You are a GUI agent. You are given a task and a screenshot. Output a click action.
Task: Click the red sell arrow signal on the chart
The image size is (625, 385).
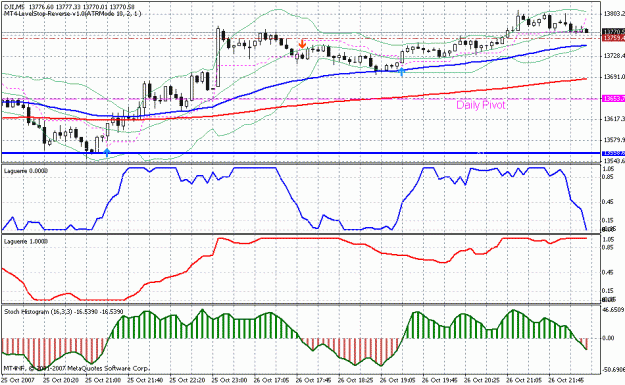pyautogui.click(x=303, y=43)
